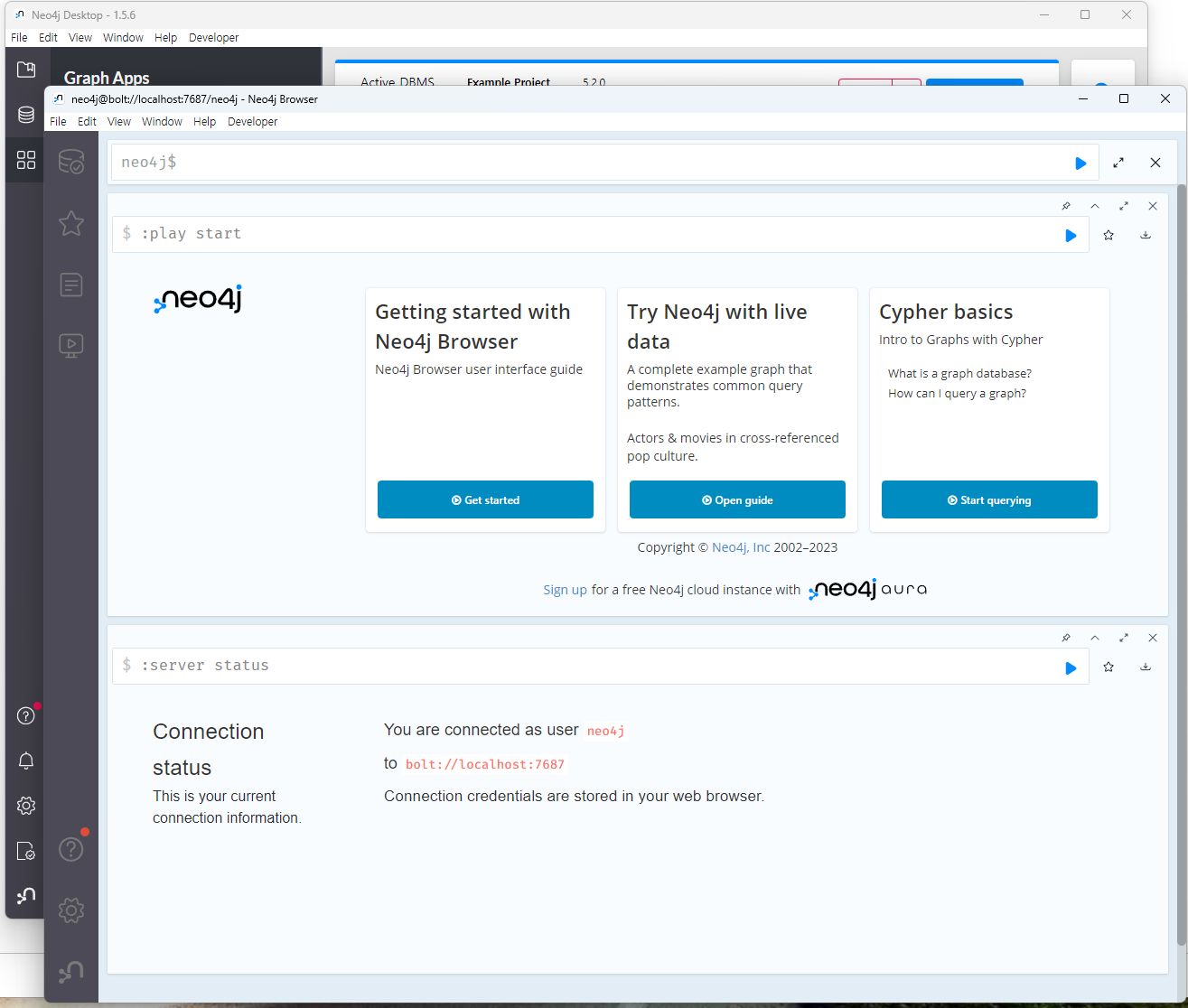Open Developer menu in Neo4j Browser window
The width and height of the screenshot is (1188, 1008).
pyautogui.click(x=253, y=121)
